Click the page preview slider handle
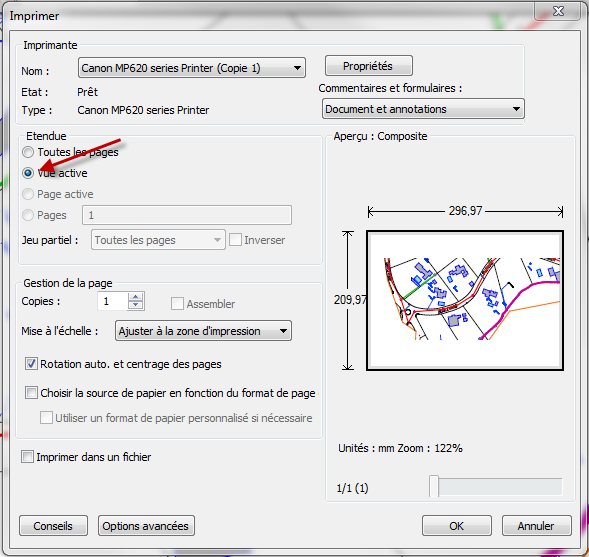 click(434, 486)
